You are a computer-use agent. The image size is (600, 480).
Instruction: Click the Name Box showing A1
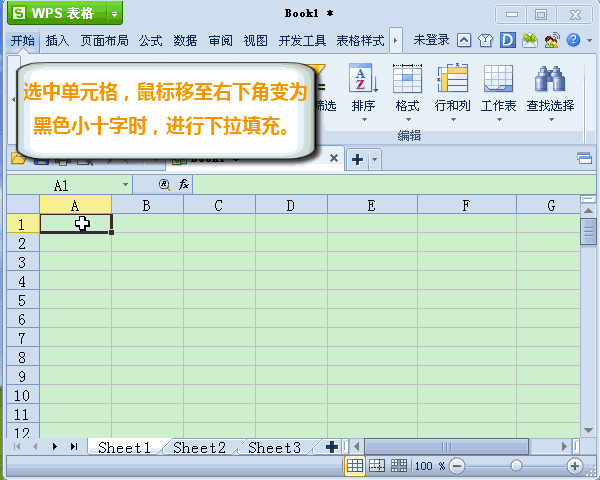click(61, 186)
